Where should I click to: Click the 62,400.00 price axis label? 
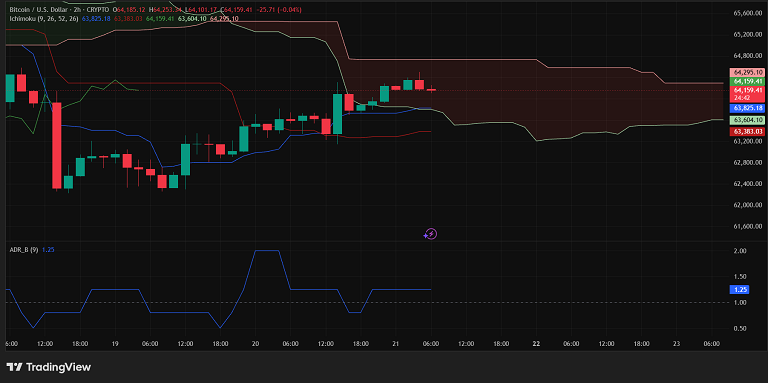tap(747, 184)
